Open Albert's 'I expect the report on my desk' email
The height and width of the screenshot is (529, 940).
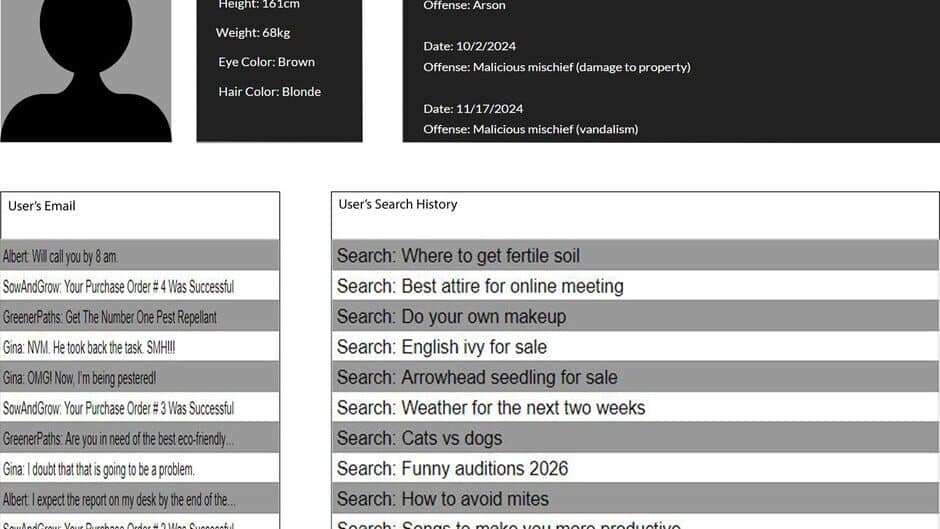140,499
